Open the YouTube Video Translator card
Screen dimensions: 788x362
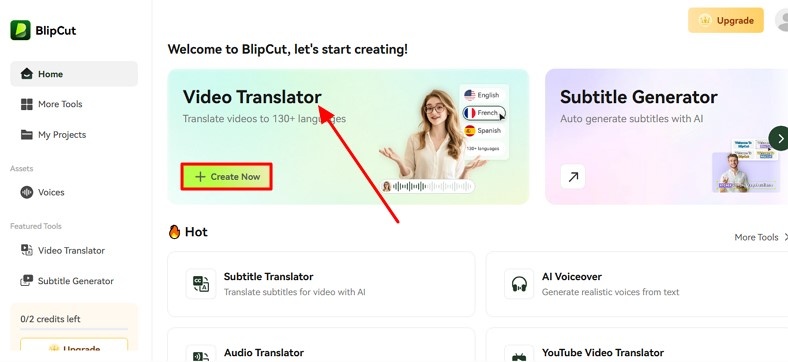(x=637, y=345)
